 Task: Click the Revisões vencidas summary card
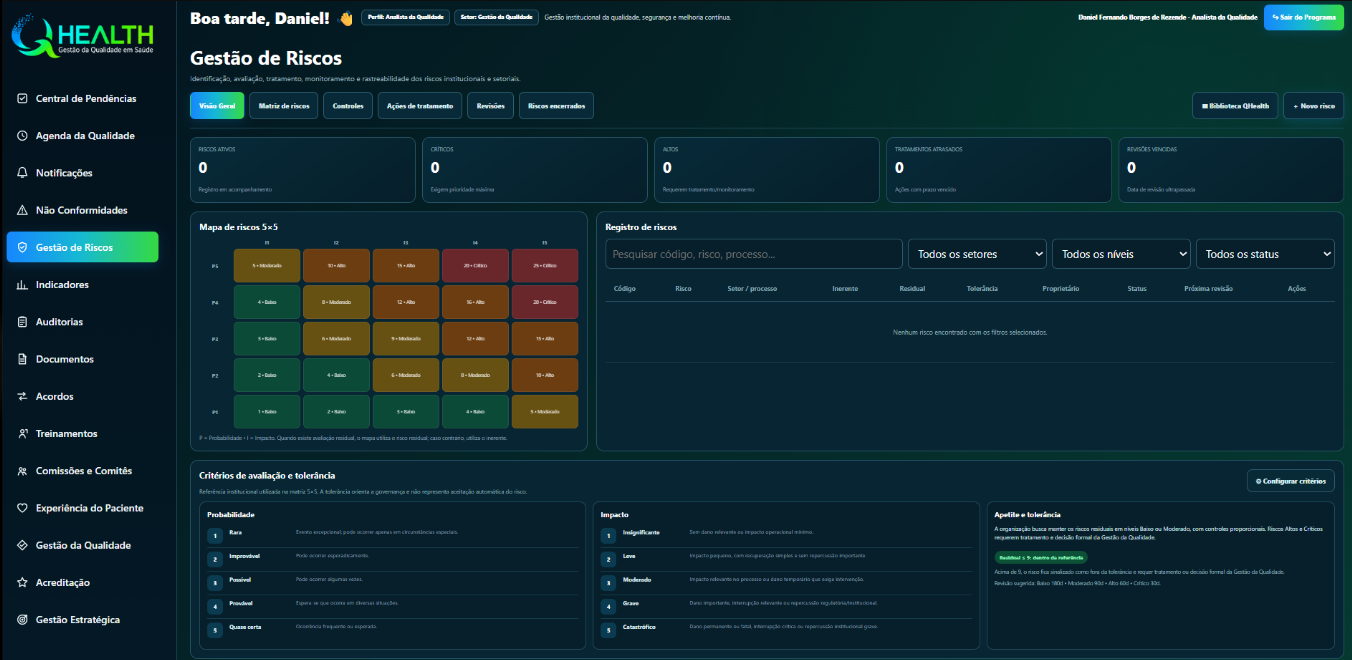1231,170
